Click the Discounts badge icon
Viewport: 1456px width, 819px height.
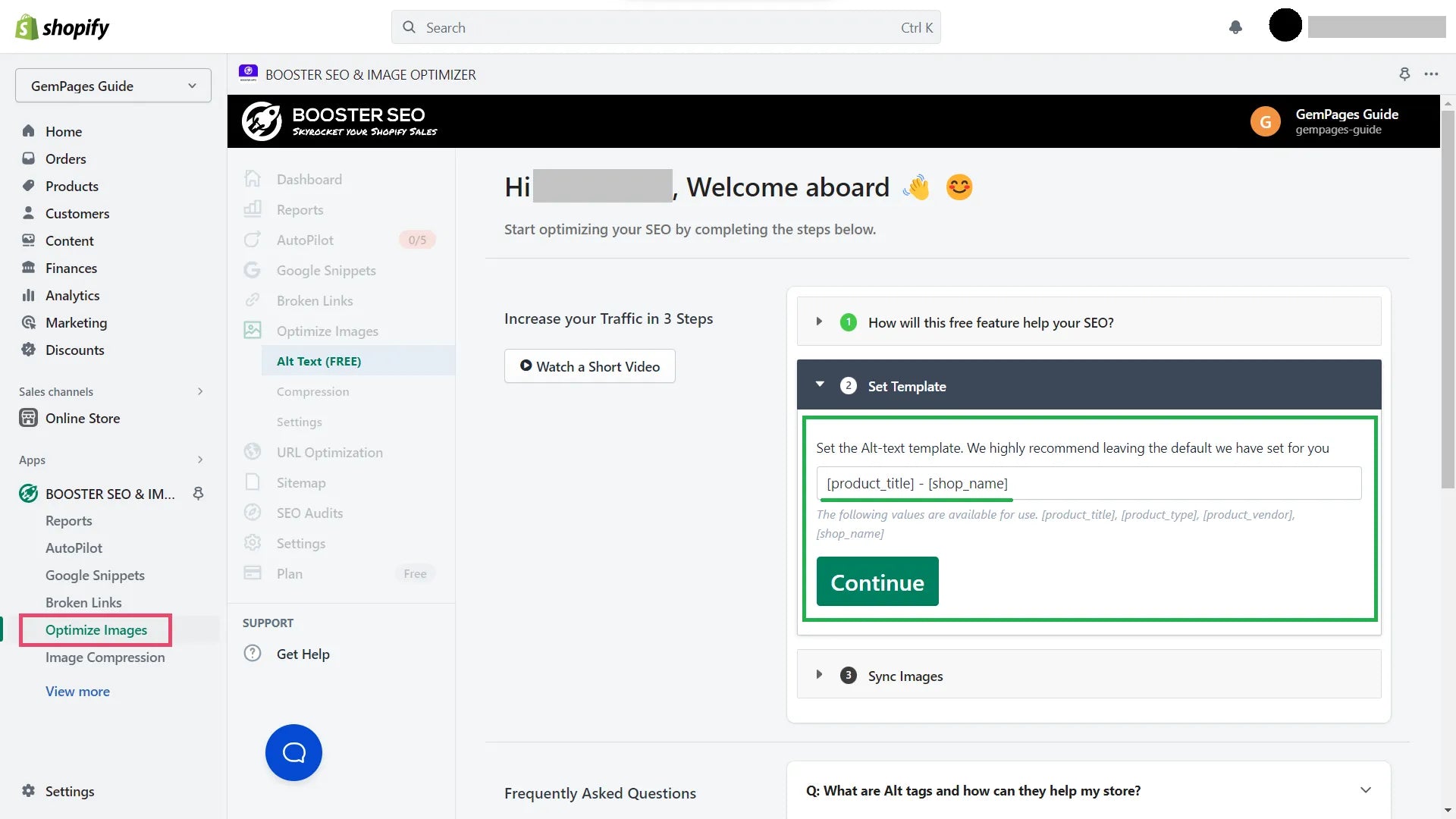point(29,350)
